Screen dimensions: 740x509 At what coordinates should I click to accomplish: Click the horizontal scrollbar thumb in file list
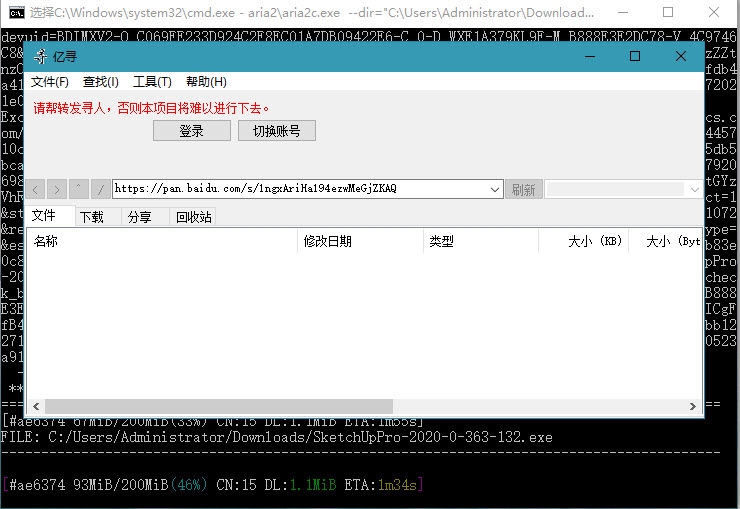click(x=217, y=407)
